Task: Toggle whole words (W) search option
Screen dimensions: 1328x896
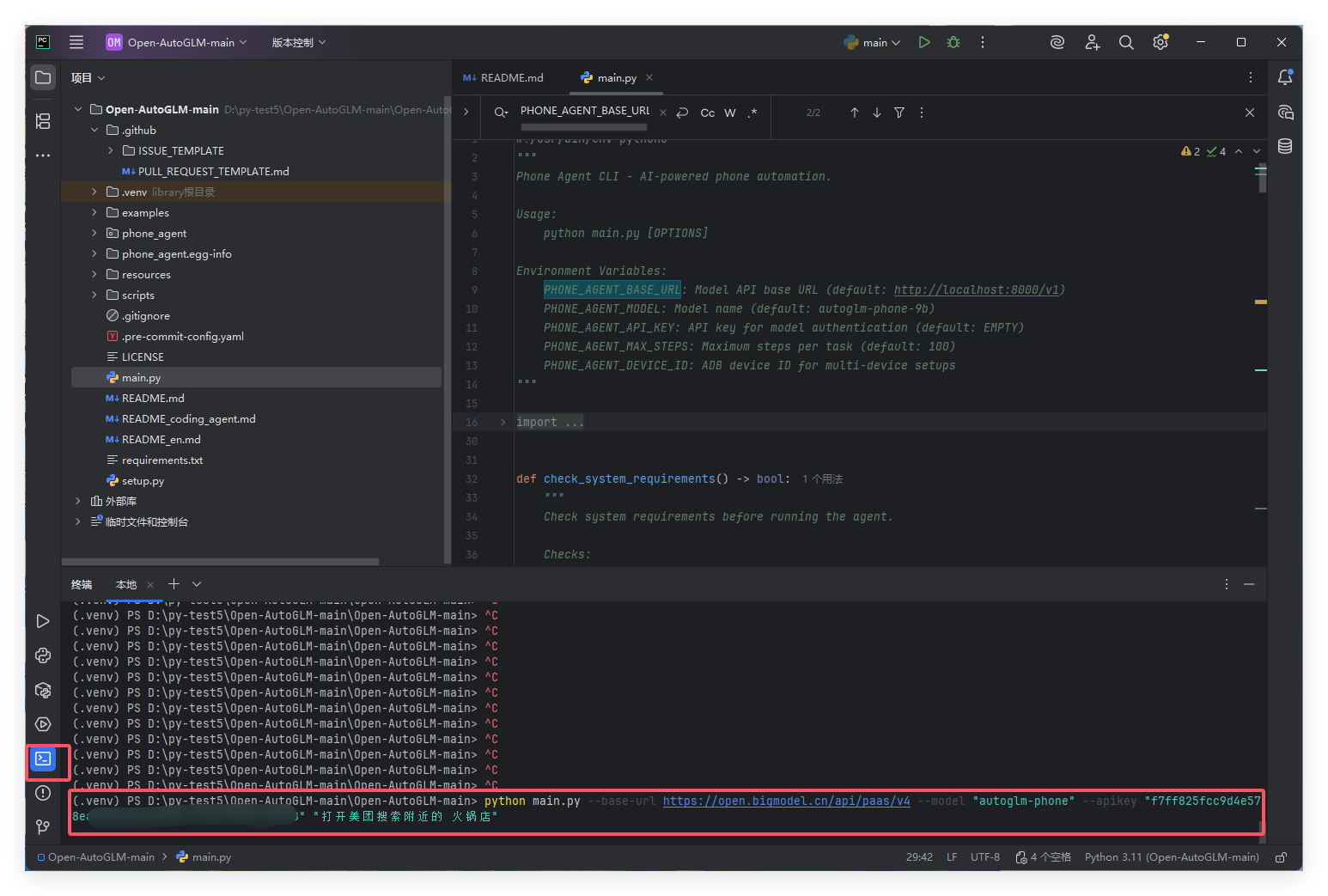Action: 730,113
